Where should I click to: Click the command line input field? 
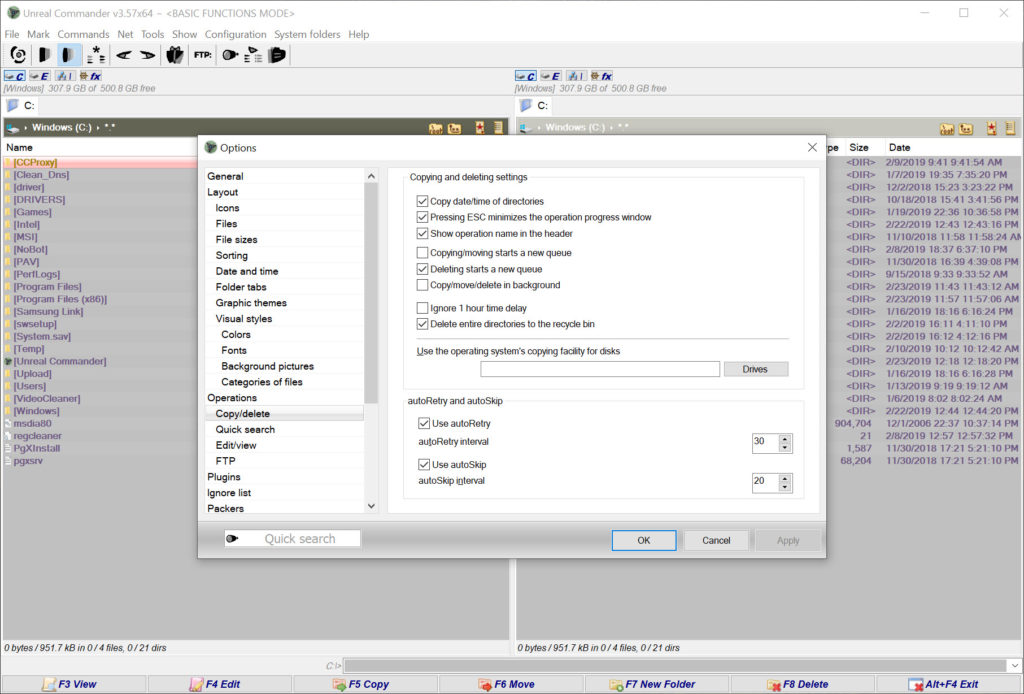coord(675,665)
